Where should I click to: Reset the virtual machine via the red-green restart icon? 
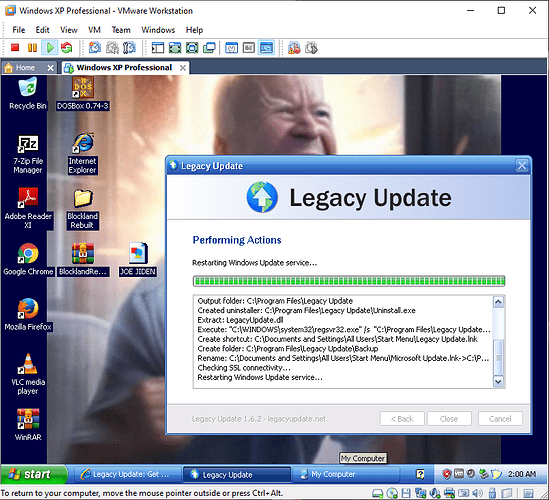pos(67,48)
